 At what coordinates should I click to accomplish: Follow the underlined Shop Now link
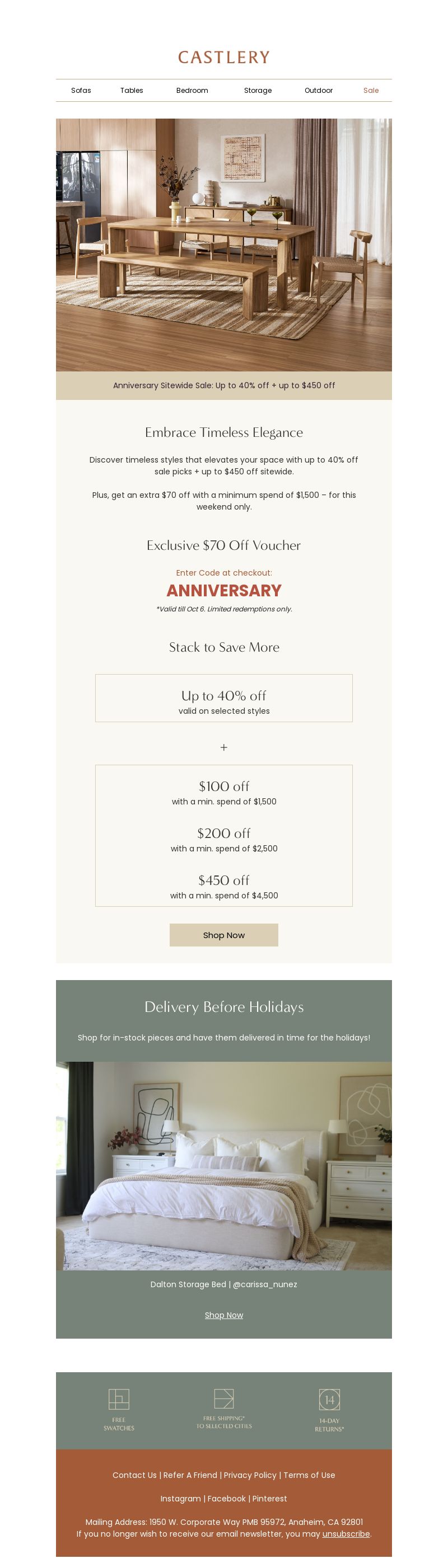point(223,1315)
